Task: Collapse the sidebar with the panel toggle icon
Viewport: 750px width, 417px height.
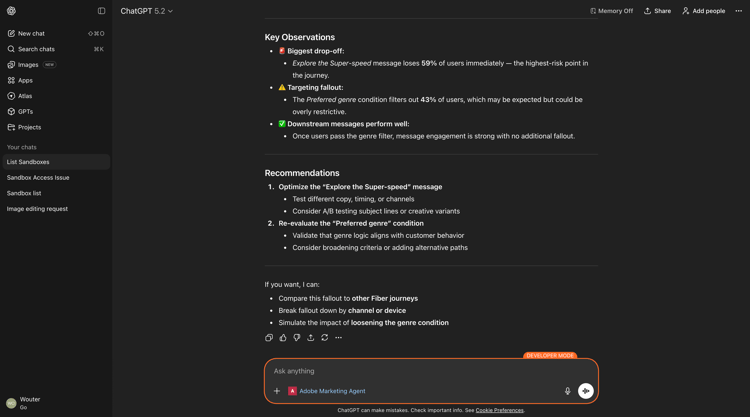Action: click(101, 11)
